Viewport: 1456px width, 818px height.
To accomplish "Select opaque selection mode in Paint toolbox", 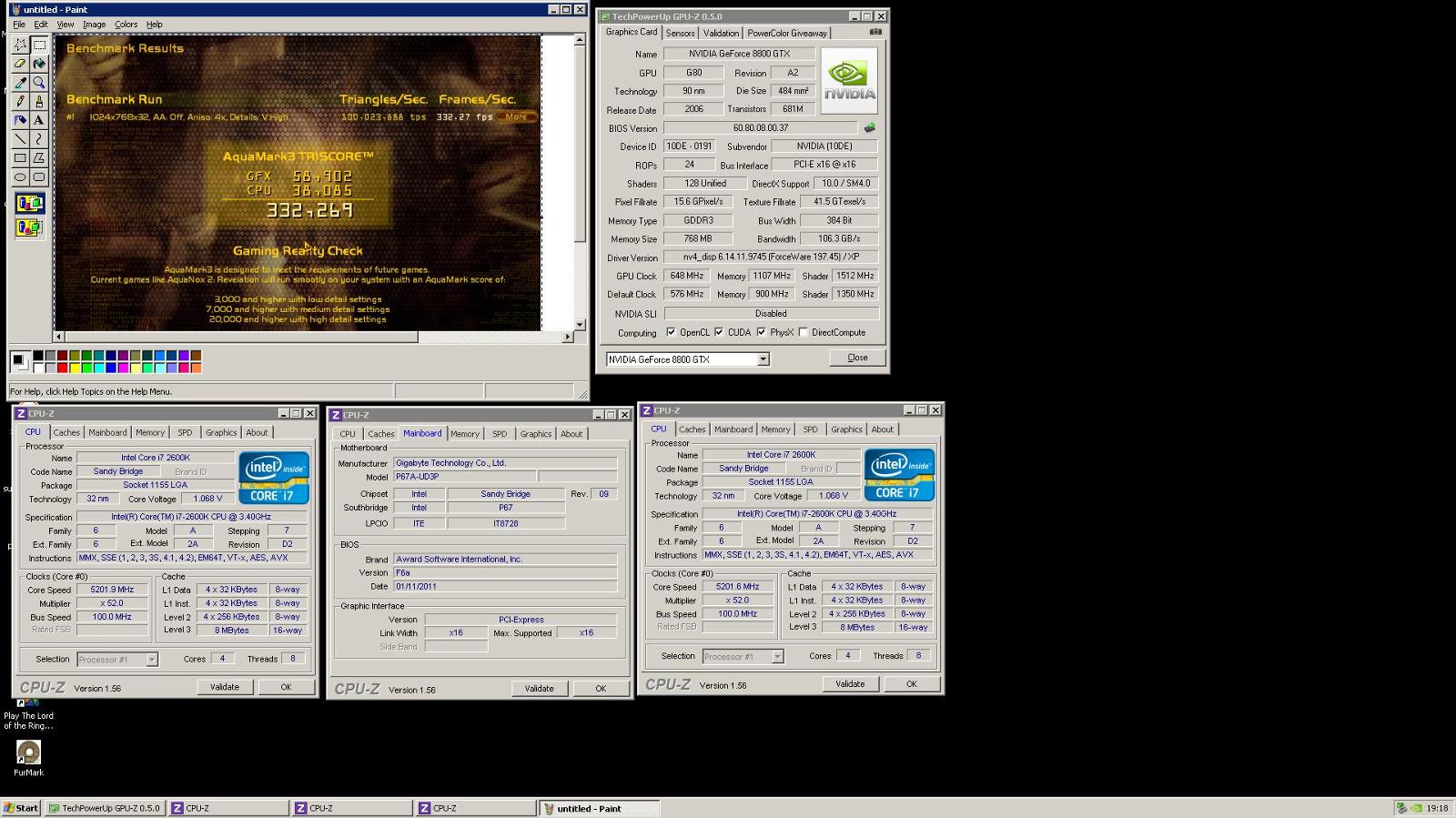I will pos(29,204).
